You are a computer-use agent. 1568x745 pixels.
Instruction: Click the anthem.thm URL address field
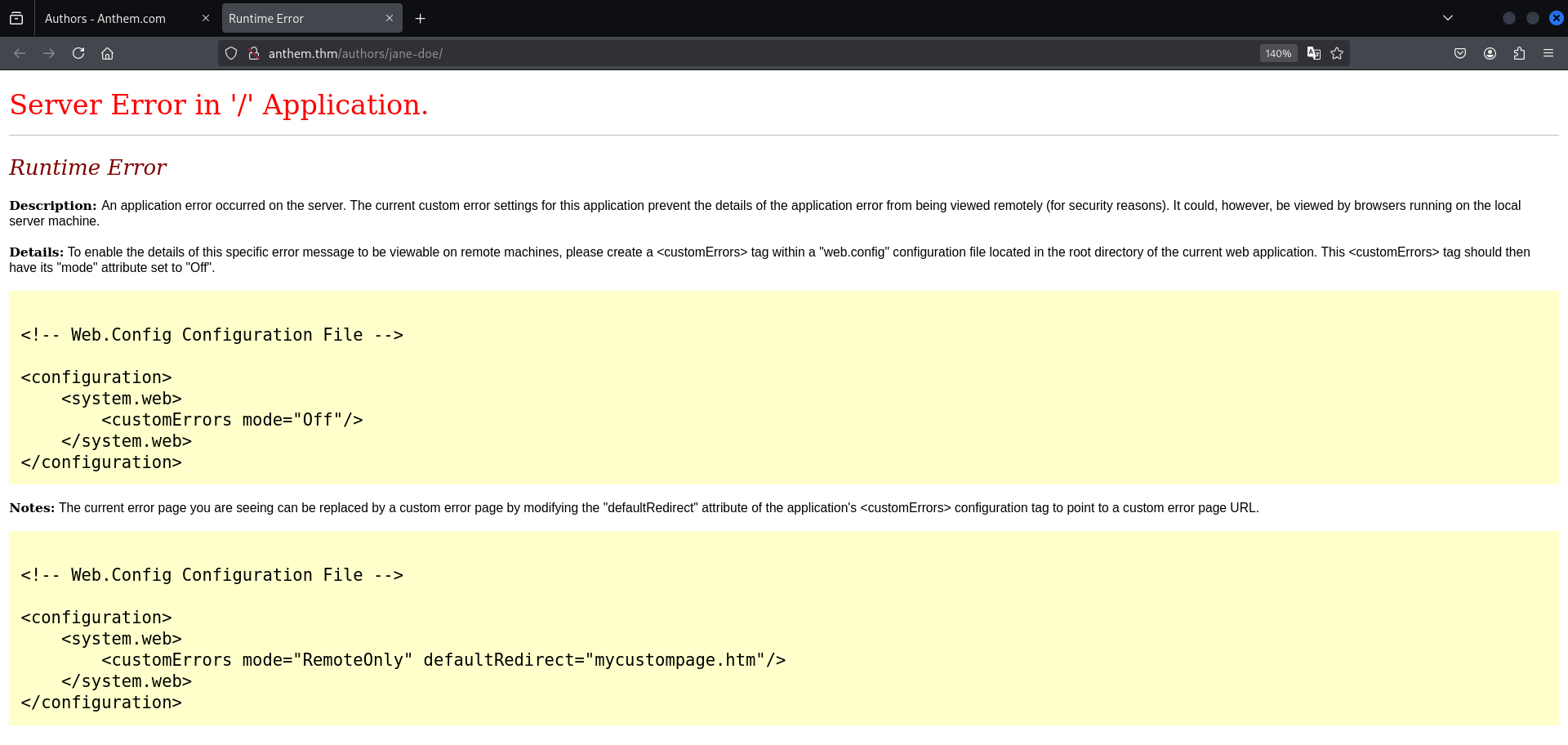pyautogui.click(x=735, y=53)
